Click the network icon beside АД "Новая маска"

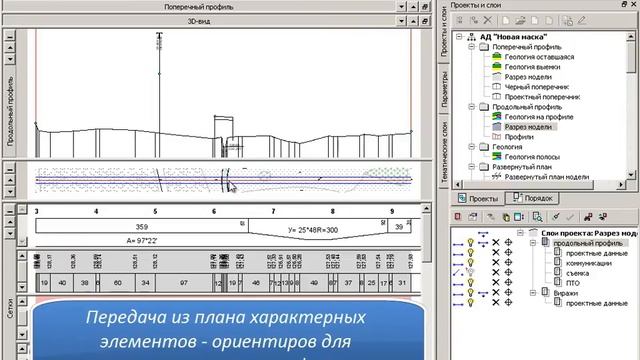click(x=471, y=36)
